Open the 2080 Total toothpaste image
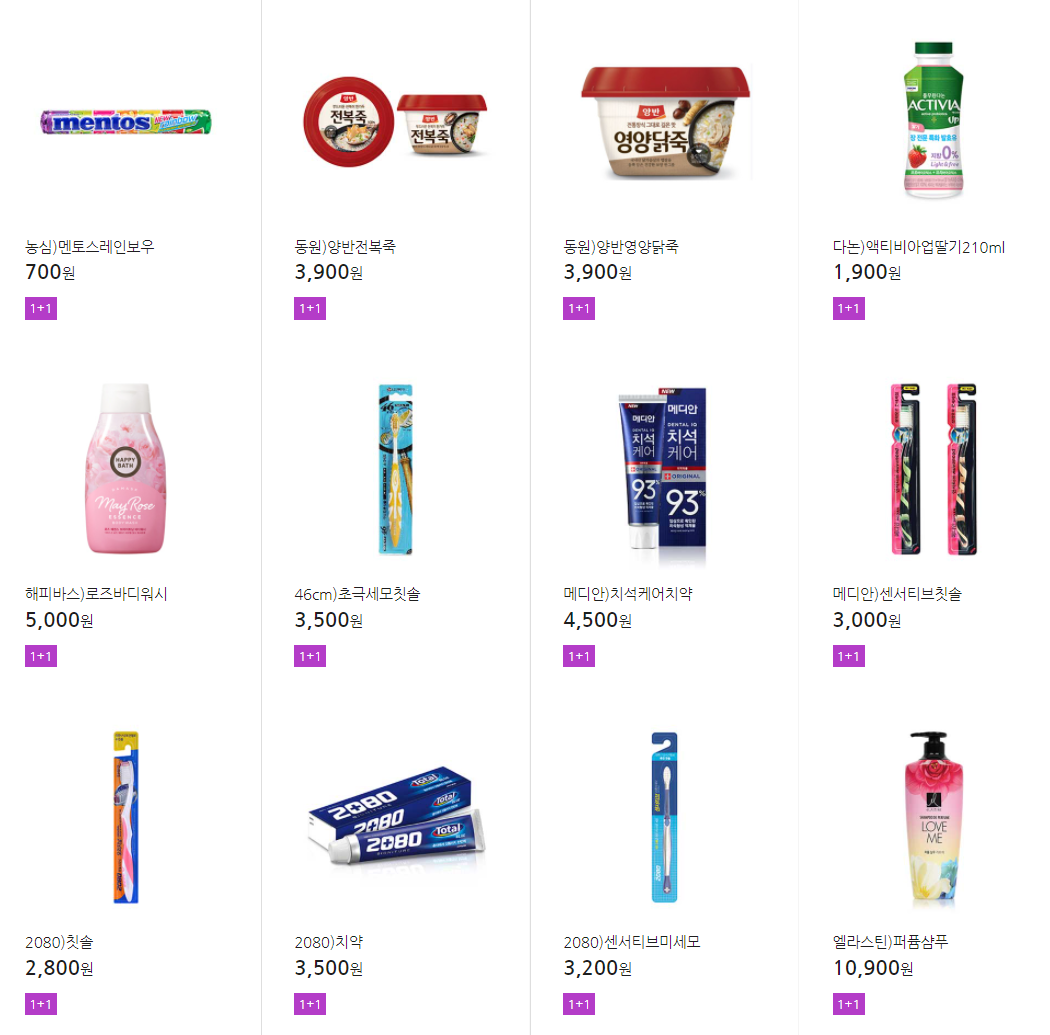Viewport: 1050px width, 1035px height. click(x=396, y=818)
